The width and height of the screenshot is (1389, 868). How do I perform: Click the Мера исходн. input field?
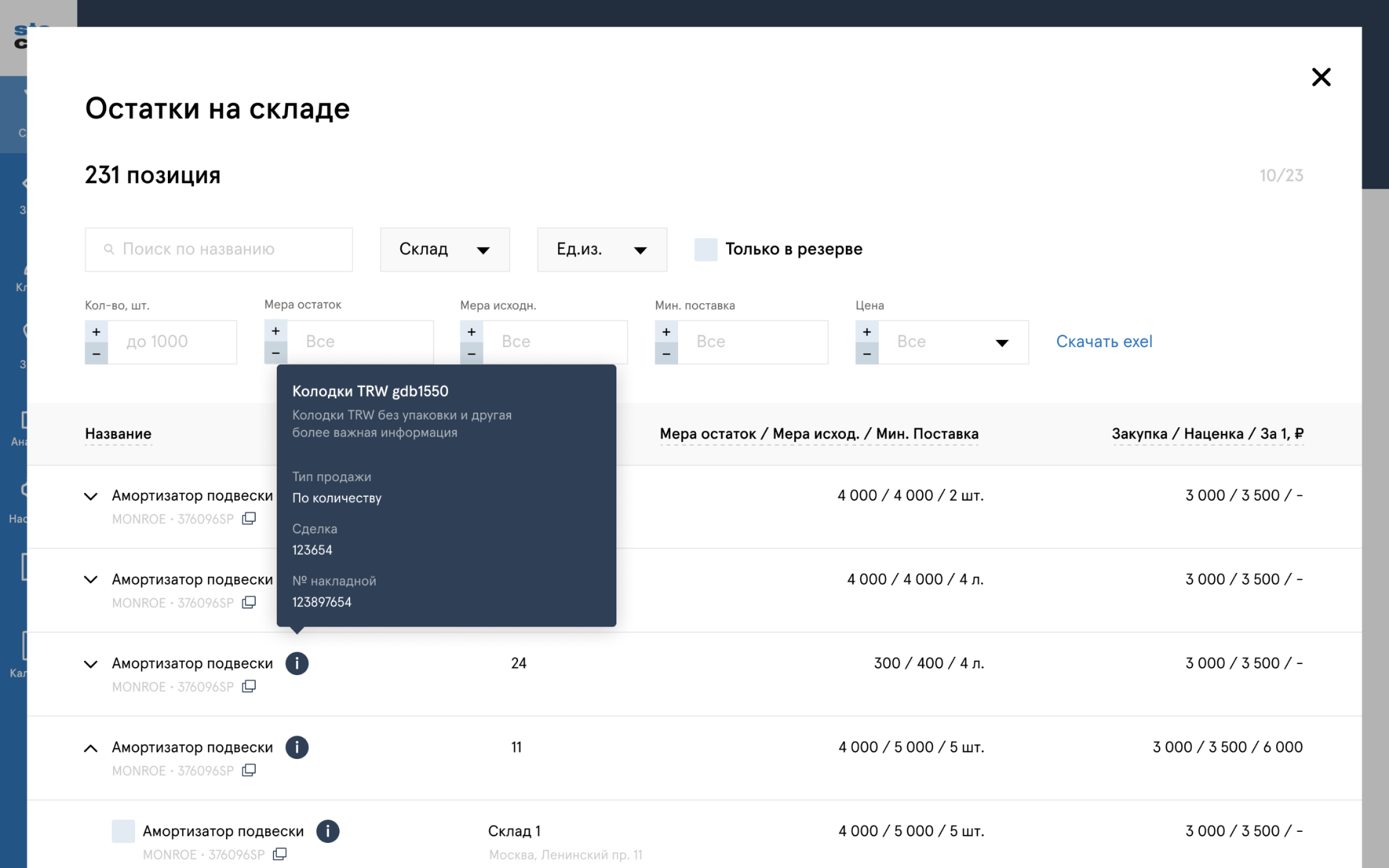(x=555, y=342)
